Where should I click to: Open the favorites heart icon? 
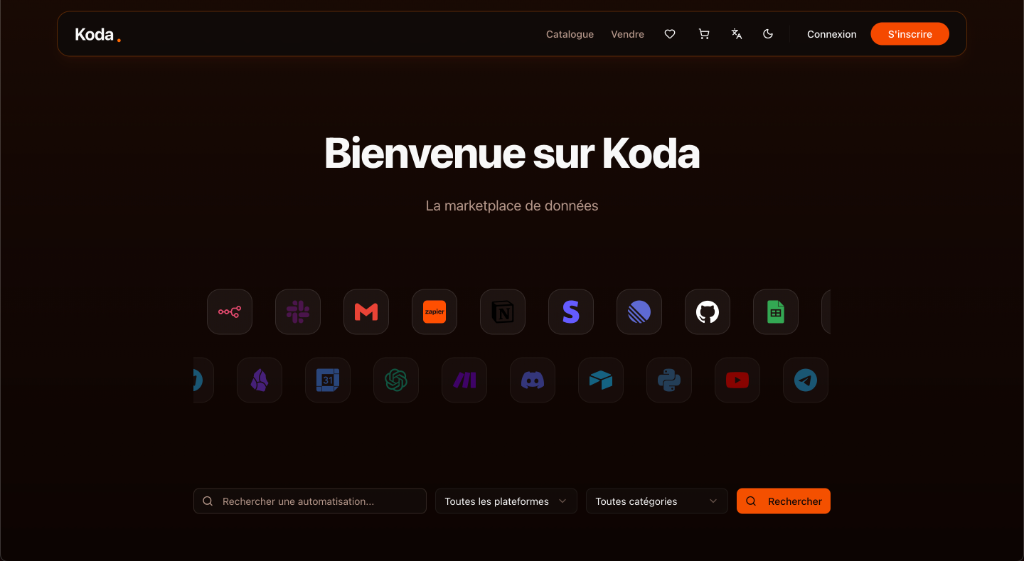[670, 34]
